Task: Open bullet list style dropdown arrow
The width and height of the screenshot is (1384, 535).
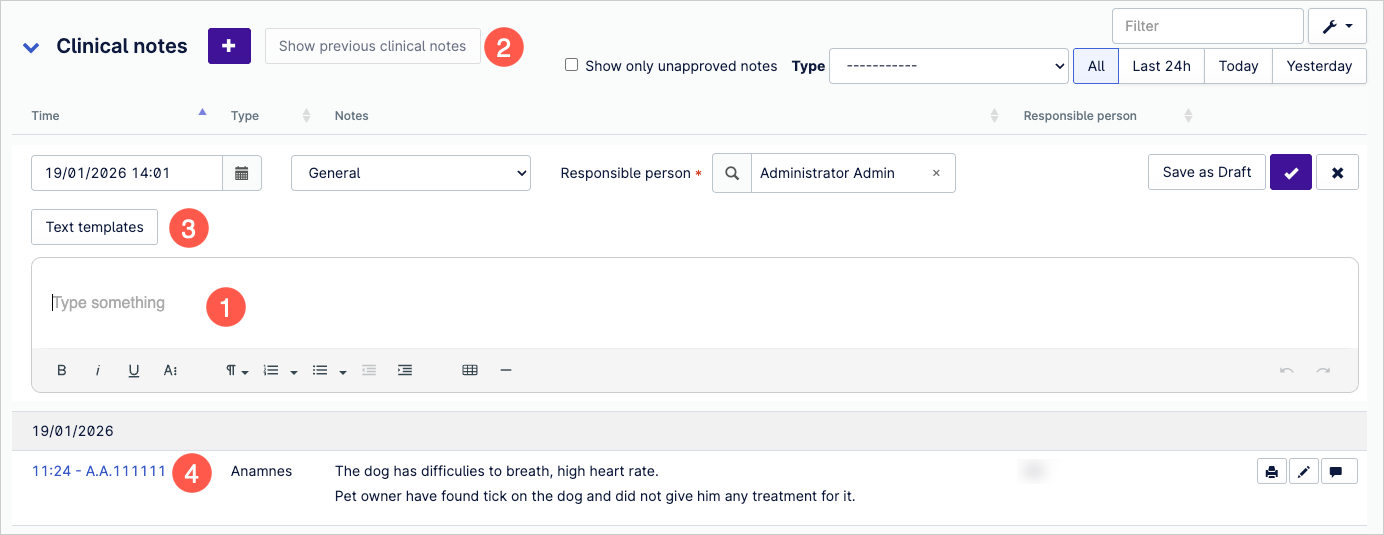Action: pos(343,371)
